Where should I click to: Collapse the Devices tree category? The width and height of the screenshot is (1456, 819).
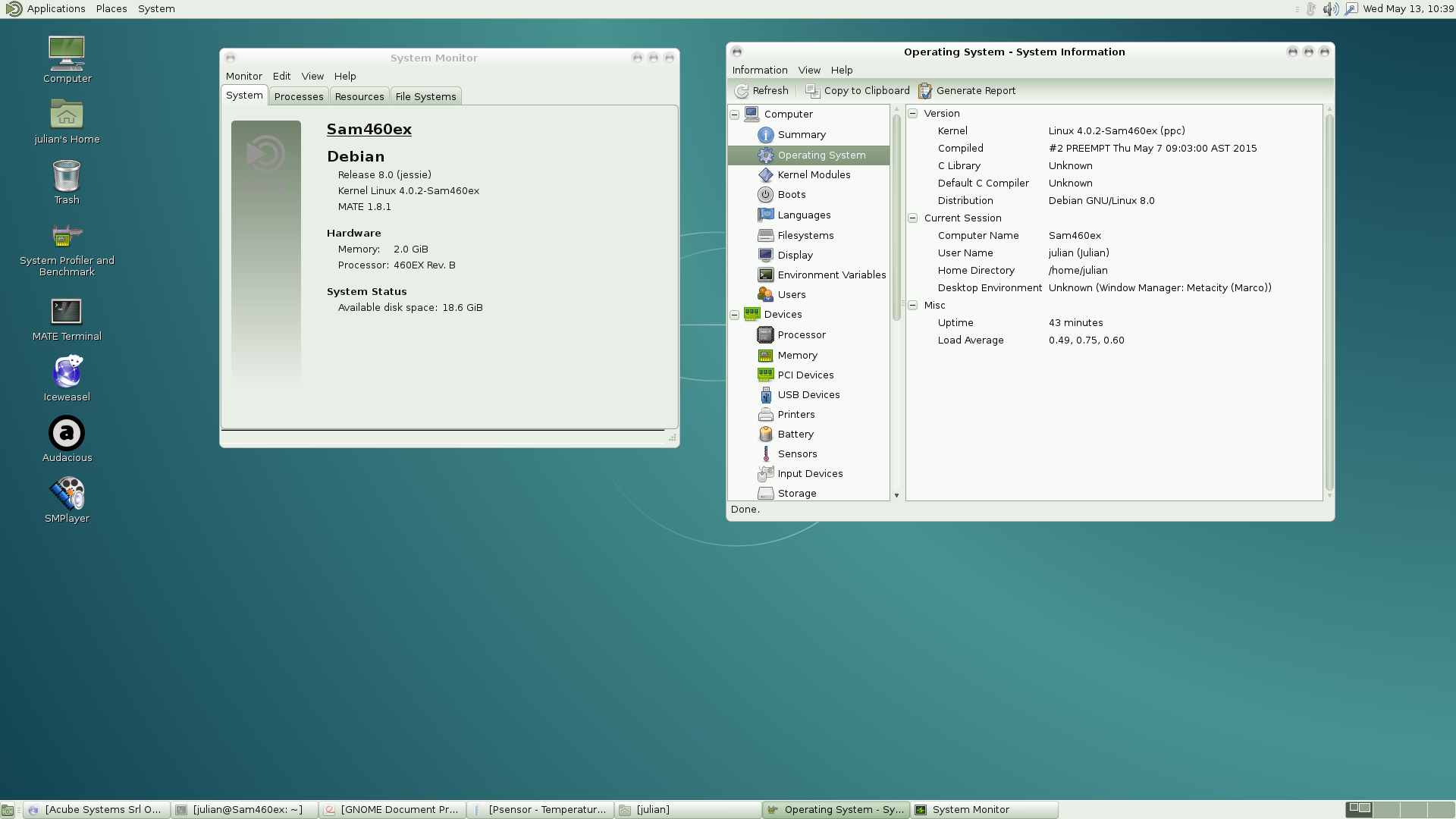[x=735, y=315]
